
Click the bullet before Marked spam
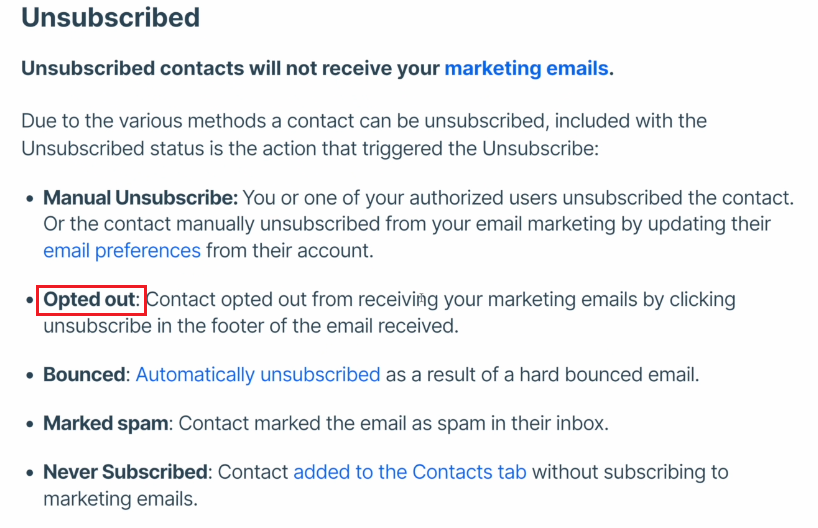(30, 424)
